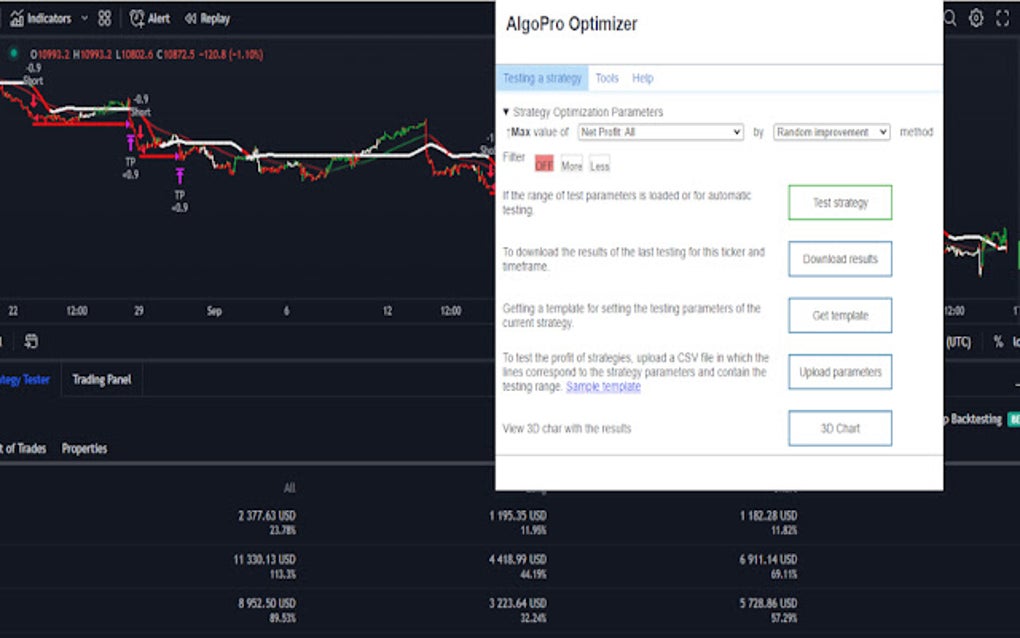Click the indicator templates grid icon
Image resolution: width=1020 pixels, height=638 pixels.
click(105, 18)
